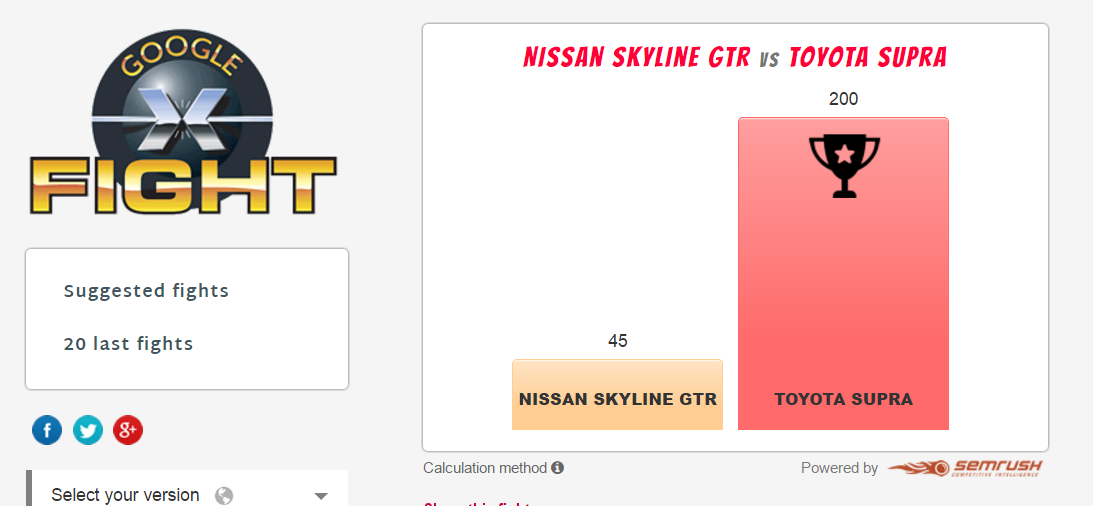Click the Calculation method info icon

(557, 468)
